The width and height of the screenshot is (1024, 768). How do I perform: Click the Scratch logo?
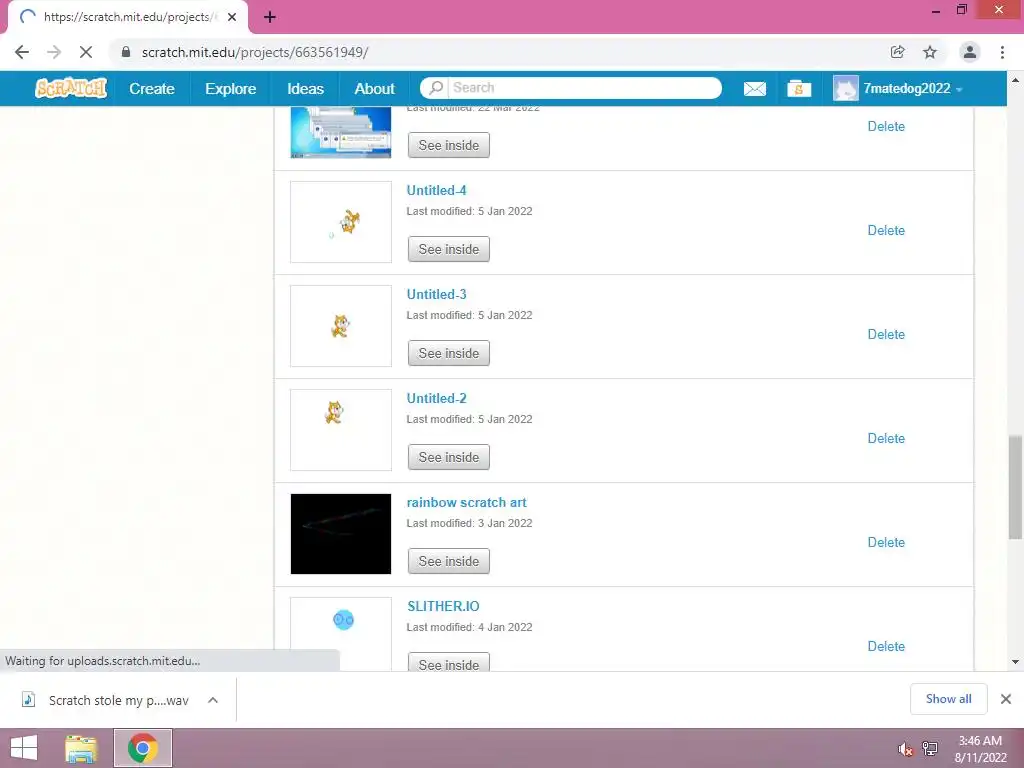[71, 88]
